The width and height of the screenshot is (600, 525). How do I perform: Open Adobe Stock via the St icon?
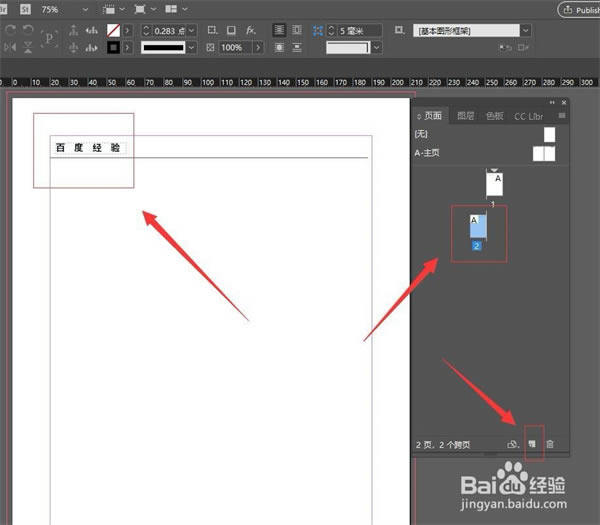25,9
